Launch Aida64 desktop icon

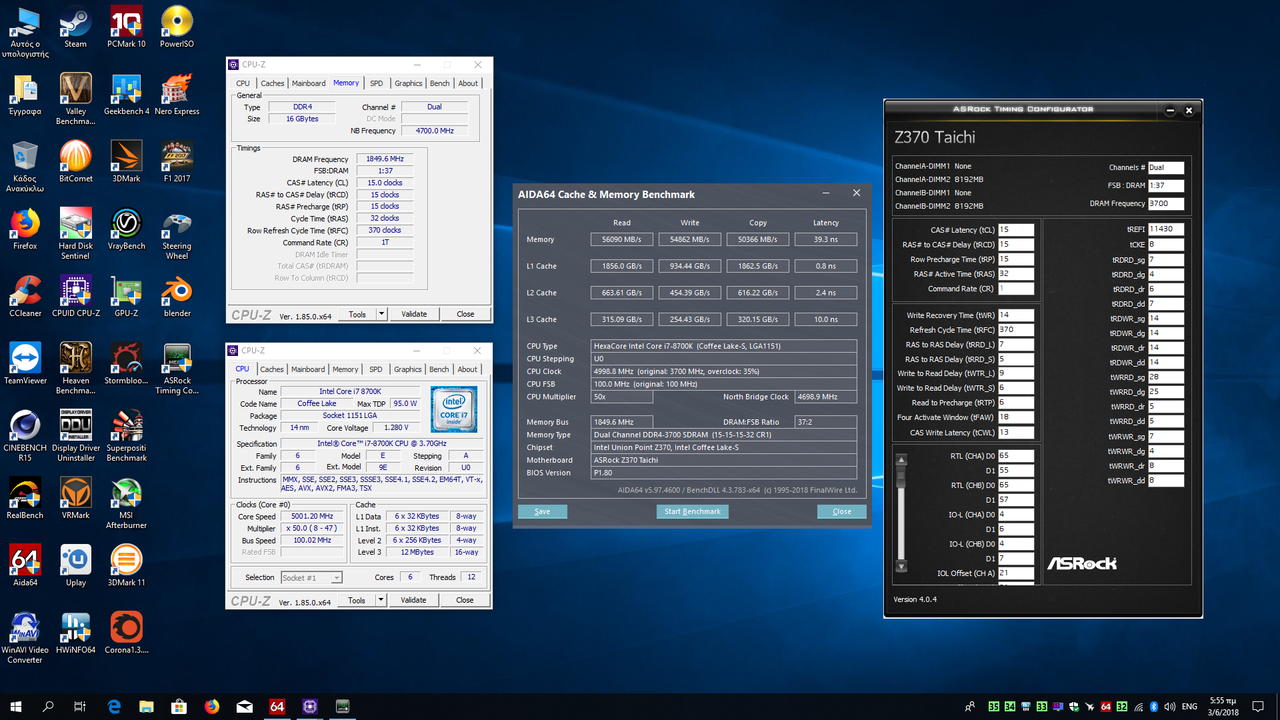coord(24,565)
